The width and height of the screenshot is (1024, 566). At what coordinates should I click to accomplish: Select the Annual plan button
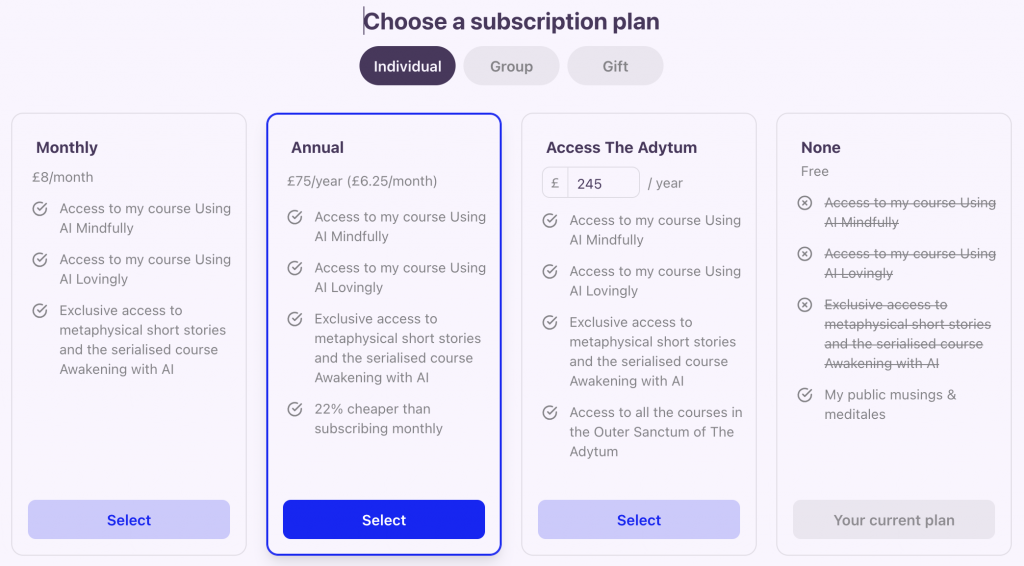(x=384, y=520)
